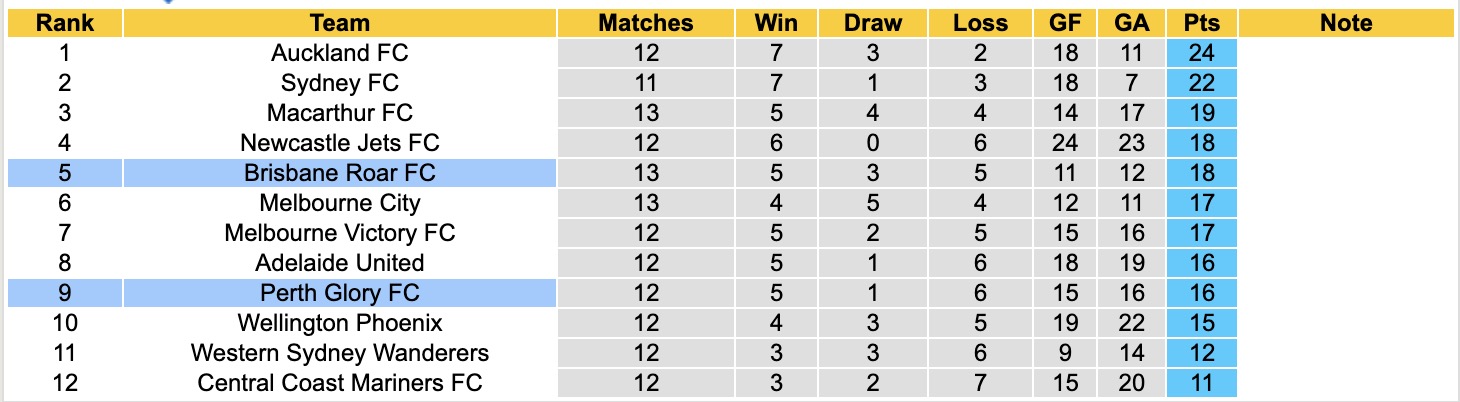Open the Auckland FC team link

tap(340, 53)
